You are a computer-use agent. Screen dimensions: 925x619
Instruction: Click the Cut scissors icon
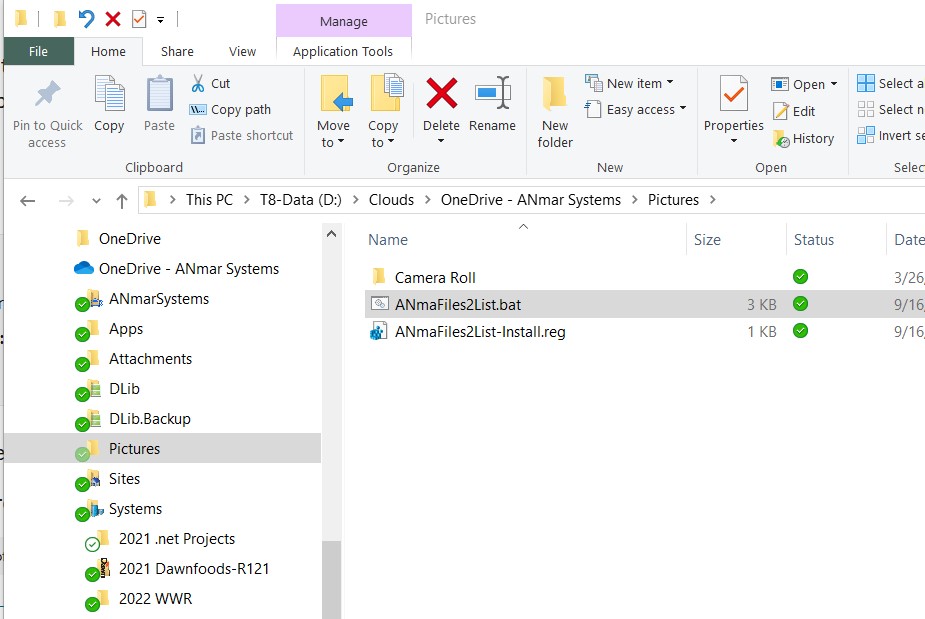(198, 83)
